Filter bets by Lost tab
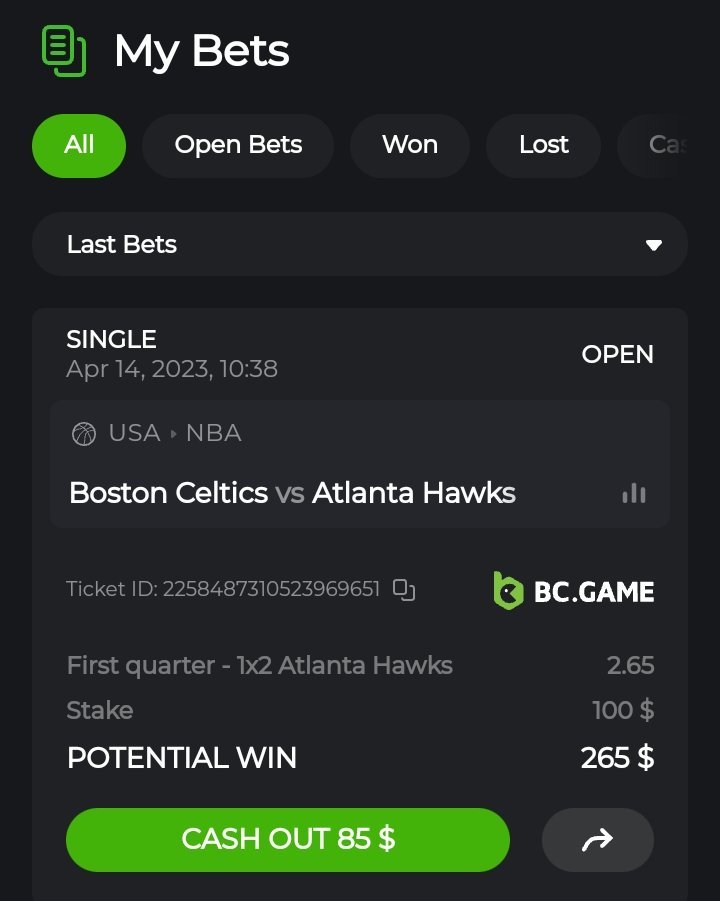 point(544,145)
